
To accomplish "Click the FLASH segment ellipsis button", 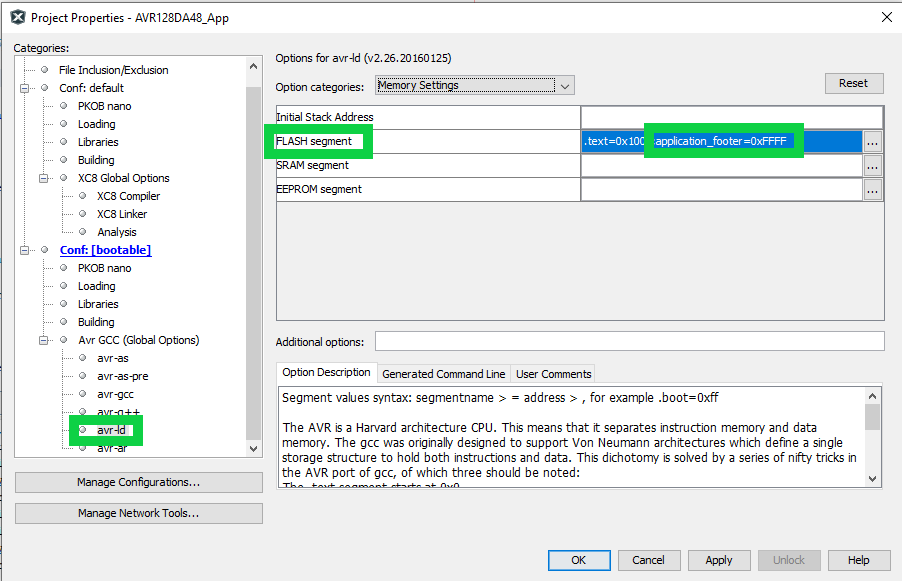I will pyautogui.click(x=873, y=142).
